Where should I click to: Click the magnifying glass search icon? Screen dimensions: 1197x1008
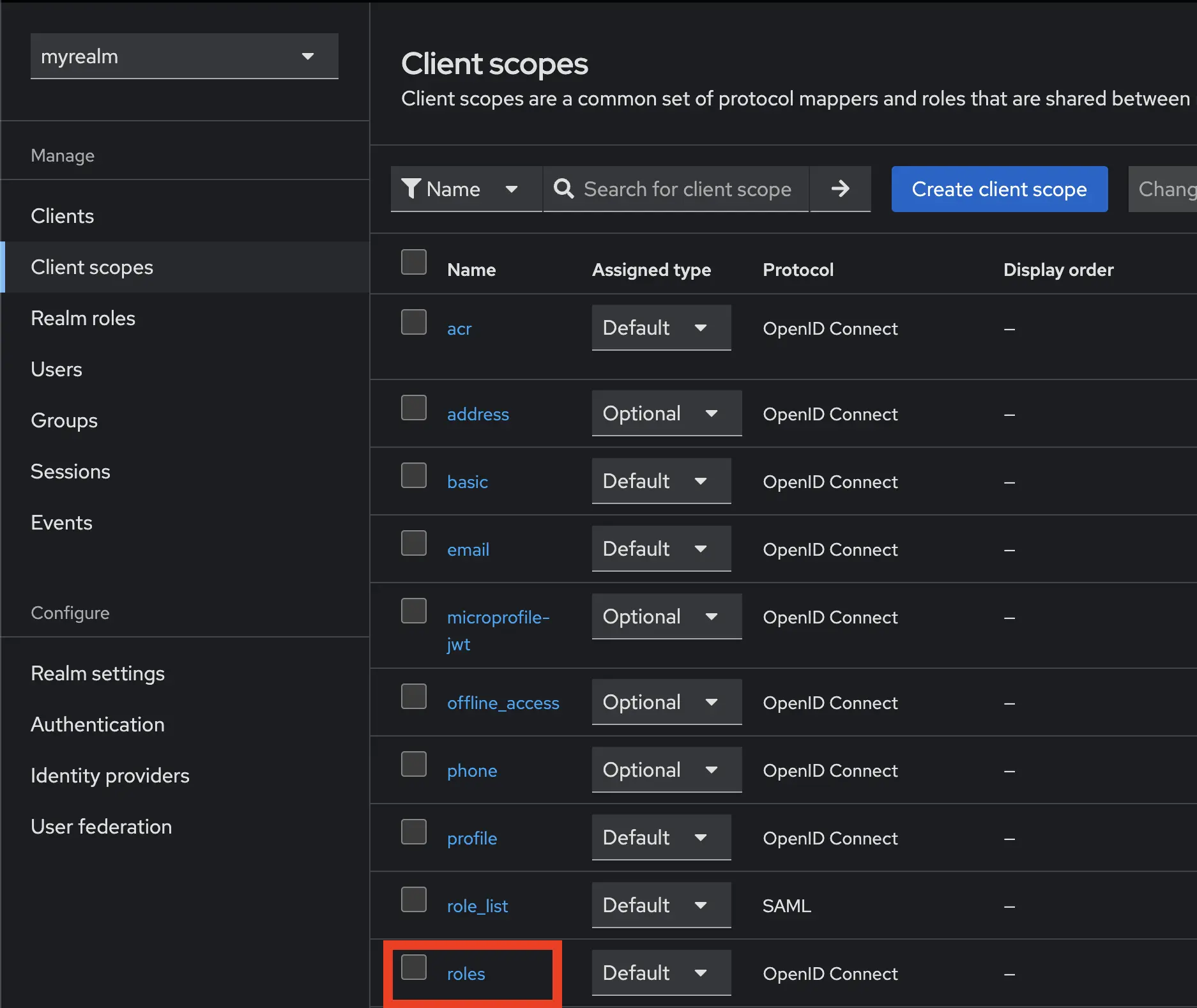tap(563, 189)
